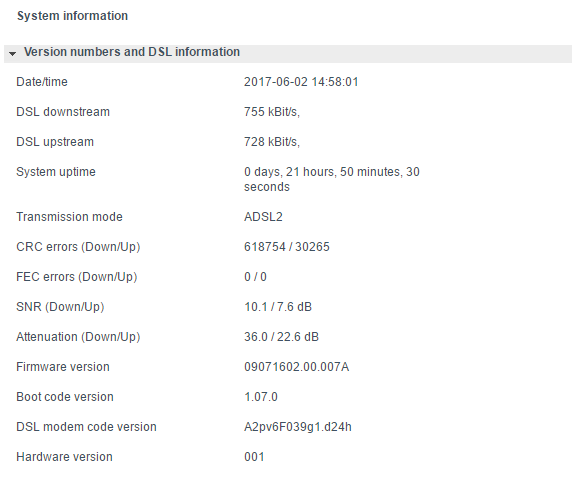Viewport: 577px width, 492px height.
Task: Click the collapse arrow icon beside Version numbers
Action: point(13,54)
